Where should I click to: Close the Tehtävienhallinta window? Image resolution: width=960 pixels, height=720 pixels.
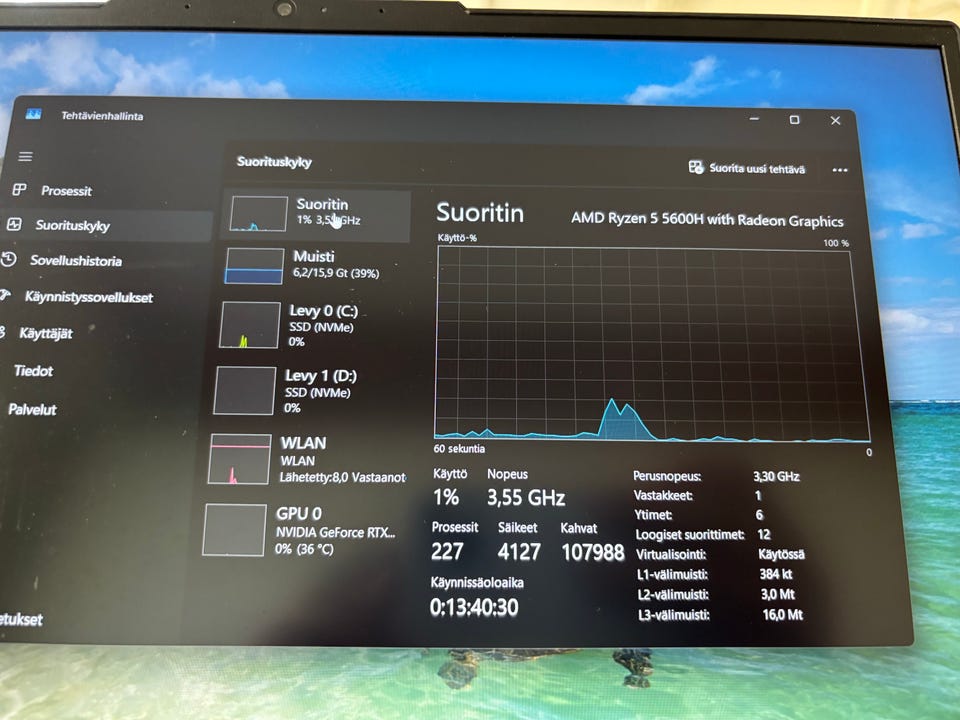[835, 121]
